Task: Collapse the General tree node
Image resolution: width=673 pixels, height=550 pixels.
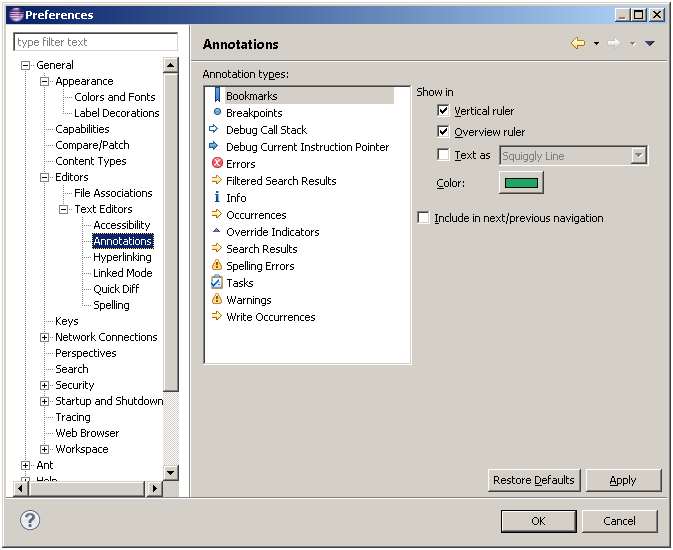Action: 25,65
